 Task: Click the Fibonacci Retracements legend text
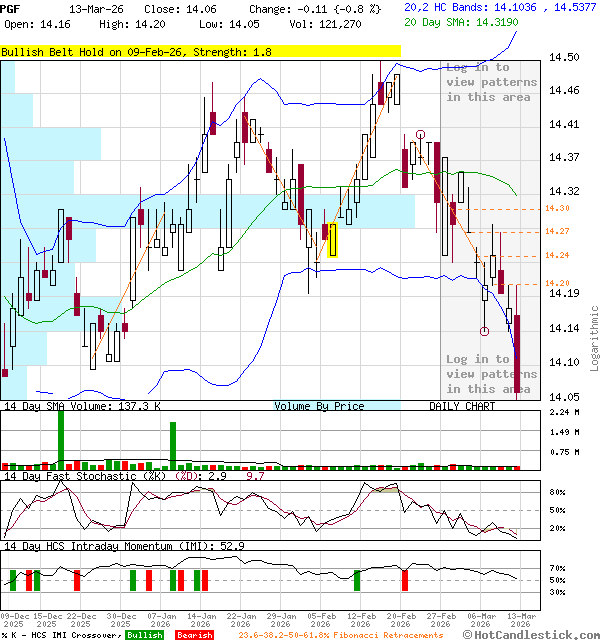(340, 635)
